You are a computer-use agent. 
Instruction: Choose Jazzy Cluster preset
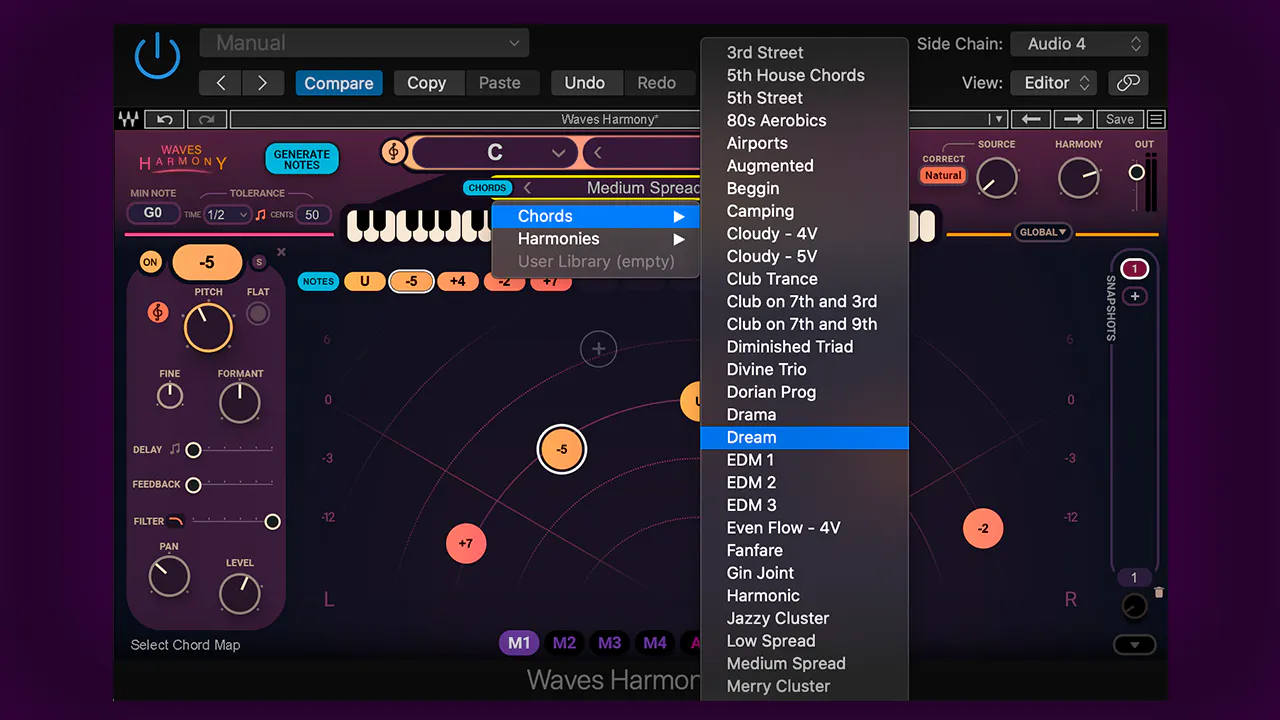tap(804, 618)
